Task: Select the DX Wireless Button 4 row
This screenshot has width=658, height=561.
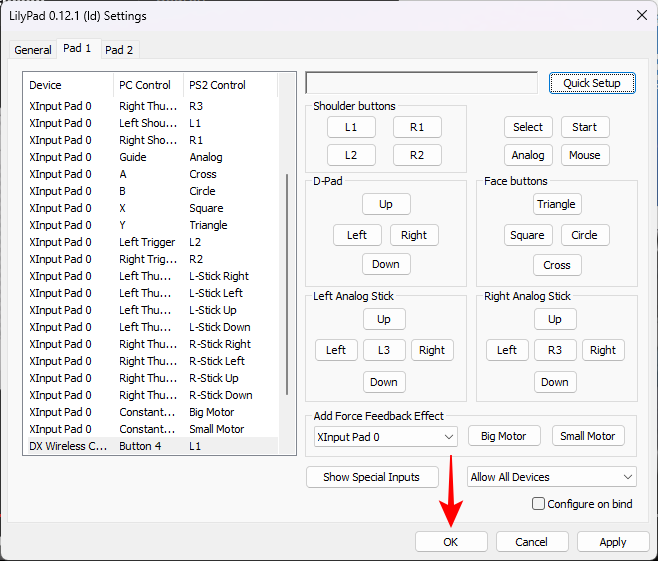Action: (153, 446)
